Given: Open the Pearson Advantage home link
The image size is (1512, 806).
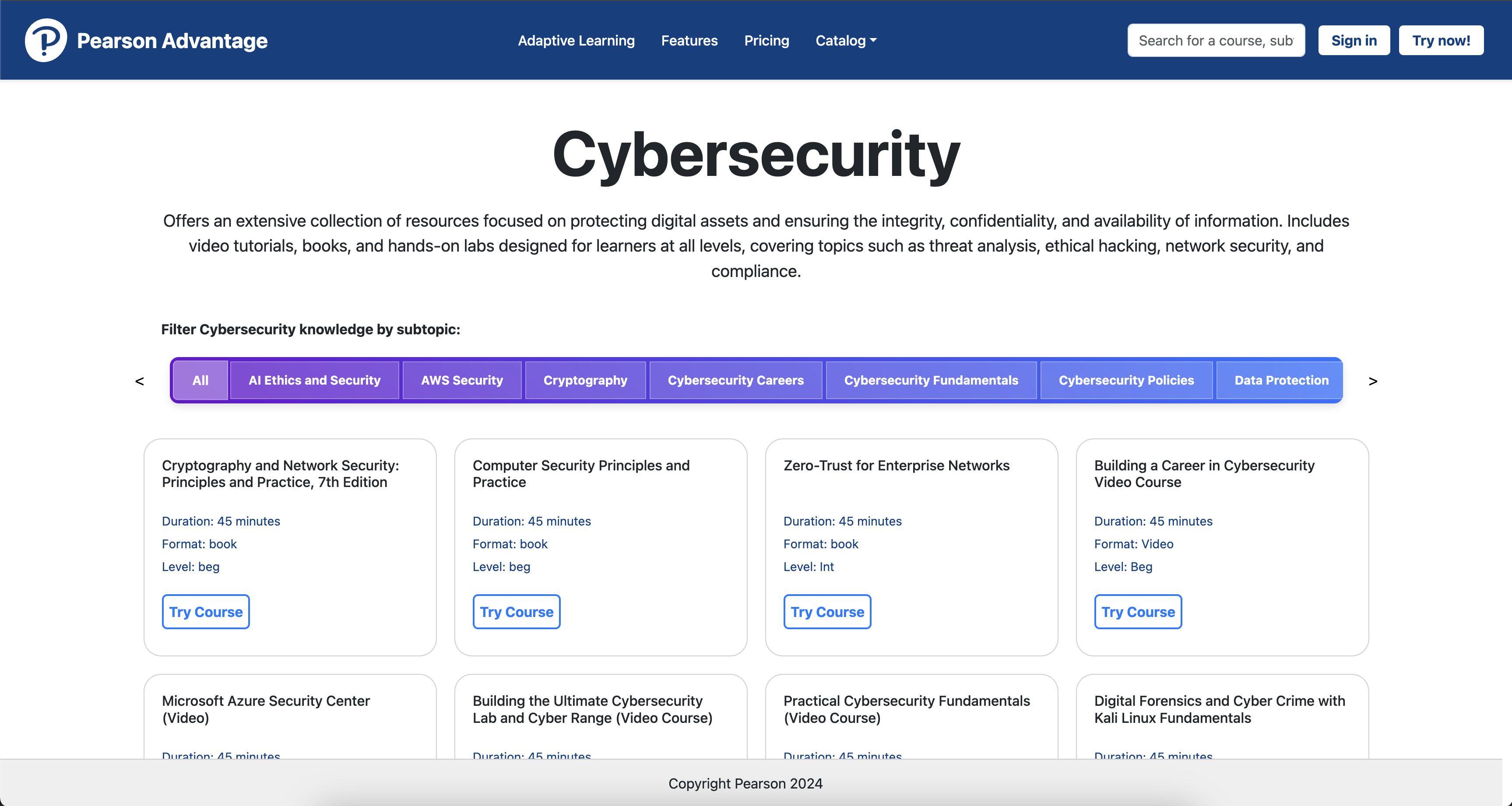Looking at the screenshot, I should tap(172, 41).
